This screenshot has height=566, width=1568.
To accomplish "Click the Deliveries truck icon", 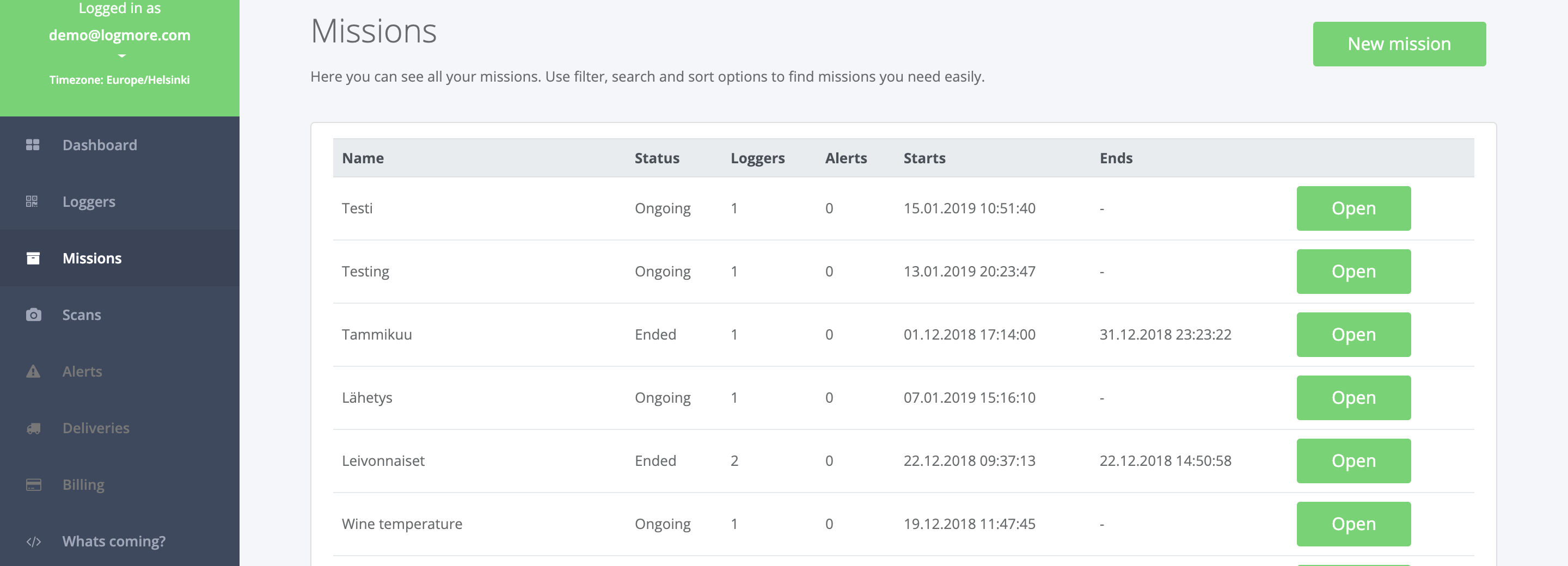I will pos(33,428).
